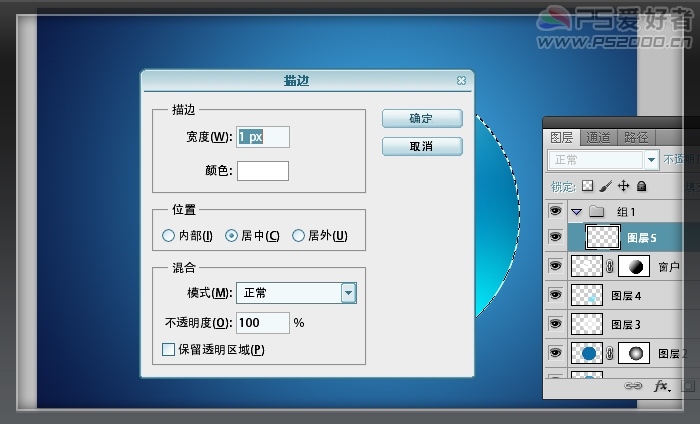Image resolution: width=700 pixels, height=424 pixels.
Task: Select the 图层 2 layer thumbnail
Action: click(587, 353)
